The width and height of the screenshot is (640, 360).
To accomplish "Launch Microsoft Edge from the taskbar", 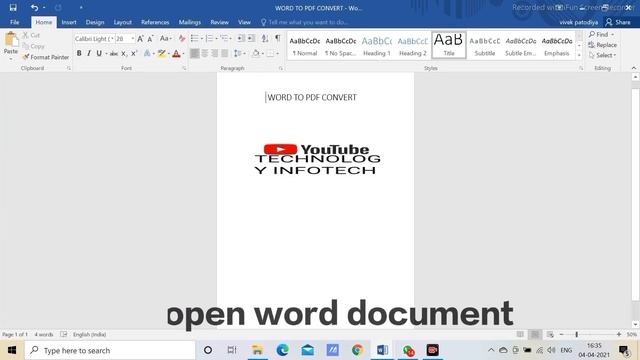I will click(x=282, y=350).
